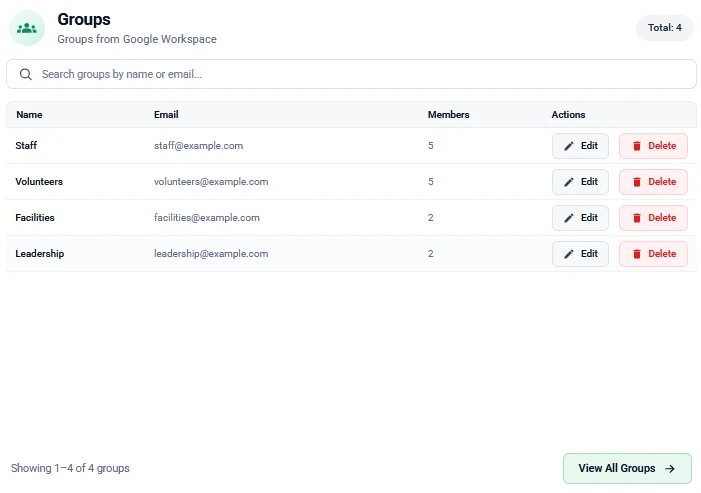Click the pencil icon in Volunteers row
The height and width of the screenshot is (493, 701).
[569, 182]
